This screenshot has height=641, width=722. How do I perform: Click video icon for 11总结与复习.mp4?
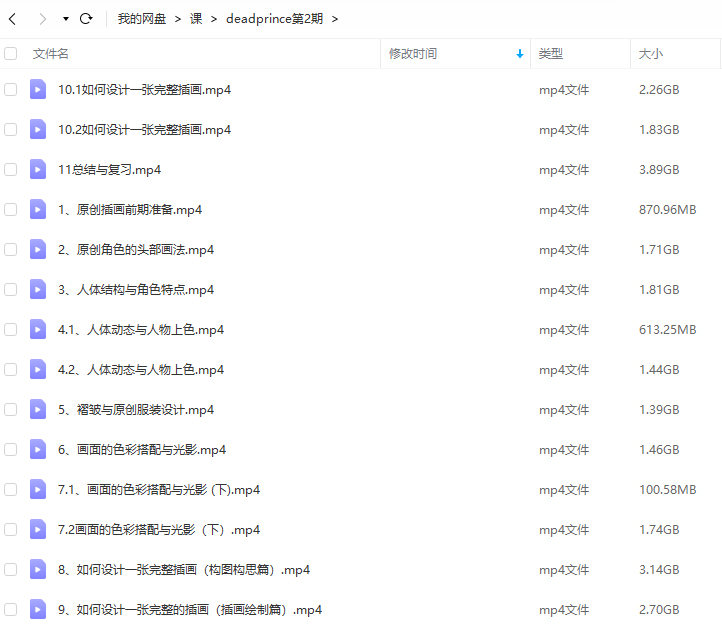(x=38, y=169)
